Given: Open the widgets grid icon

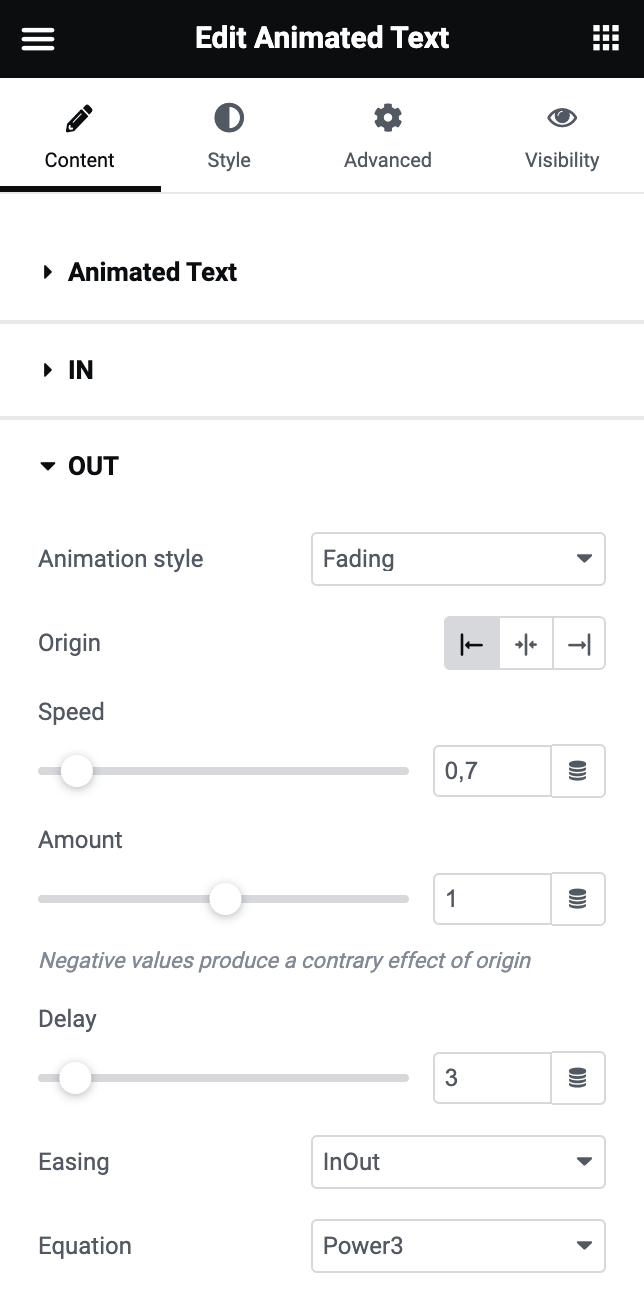Looking at the screenshot, I should click(606, 39).
